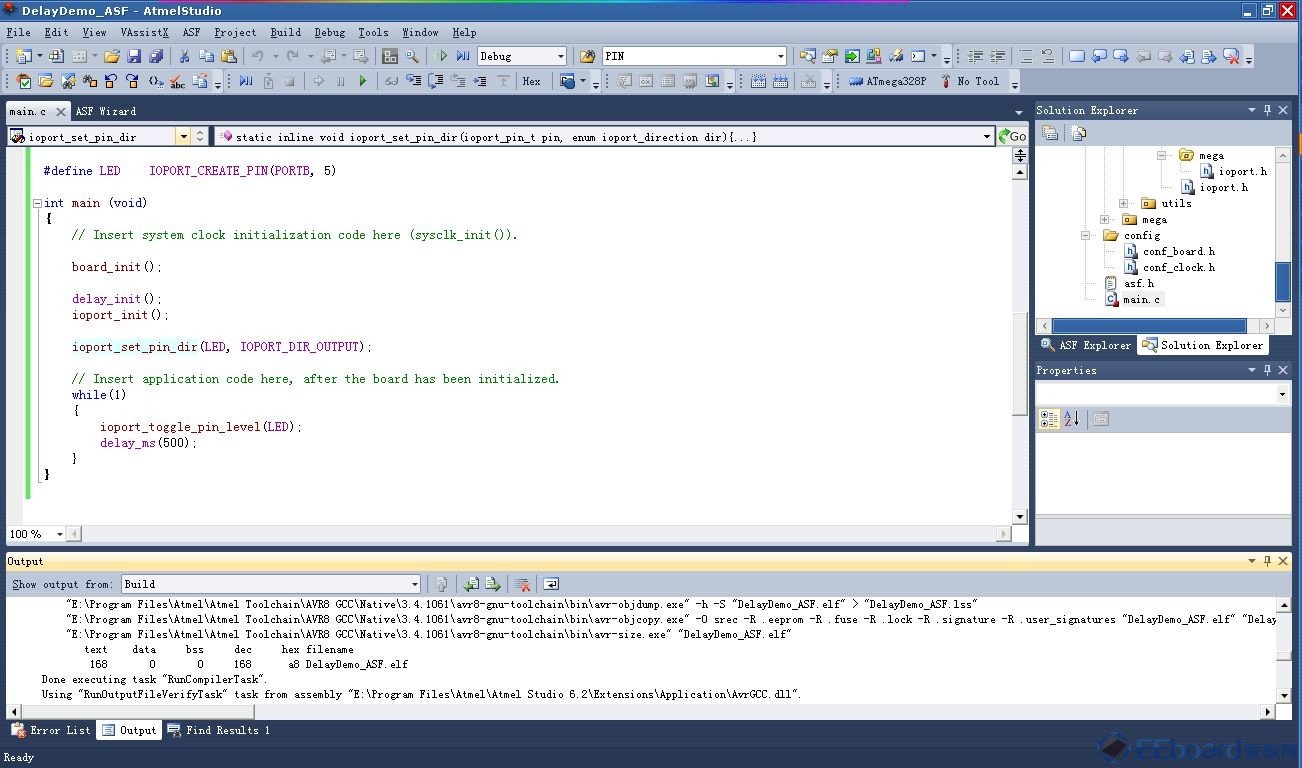Click the Solution Explorer horizontal scrollbar thumb

[x=1149, y=326]
